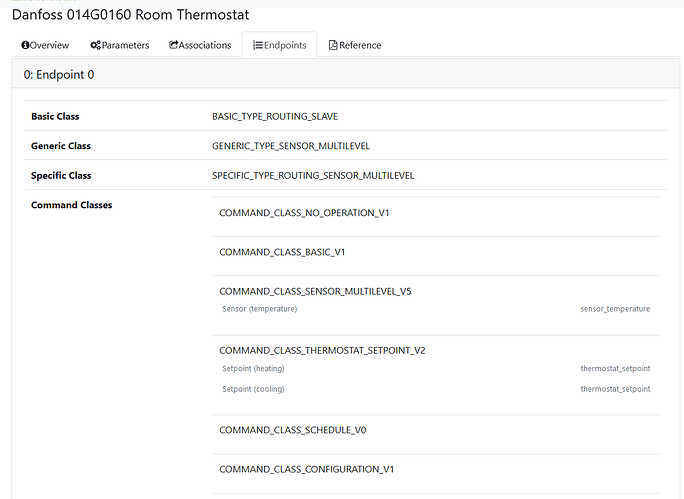
Task: Click the share arrow icon beside Associations
Action: 173,45
